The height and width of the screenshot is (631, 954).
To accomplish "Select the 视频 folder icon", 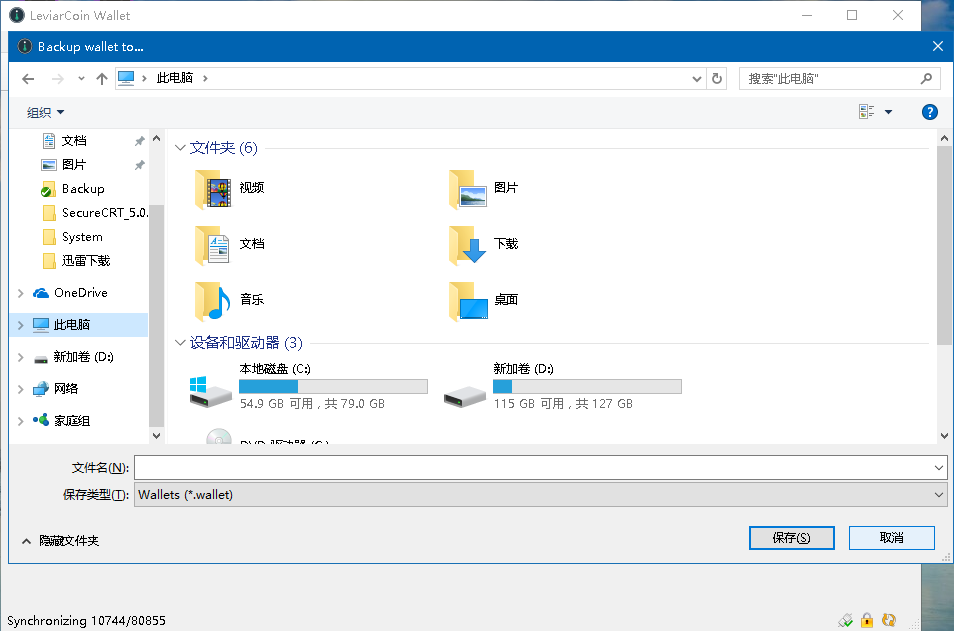I will pos(212,189).
